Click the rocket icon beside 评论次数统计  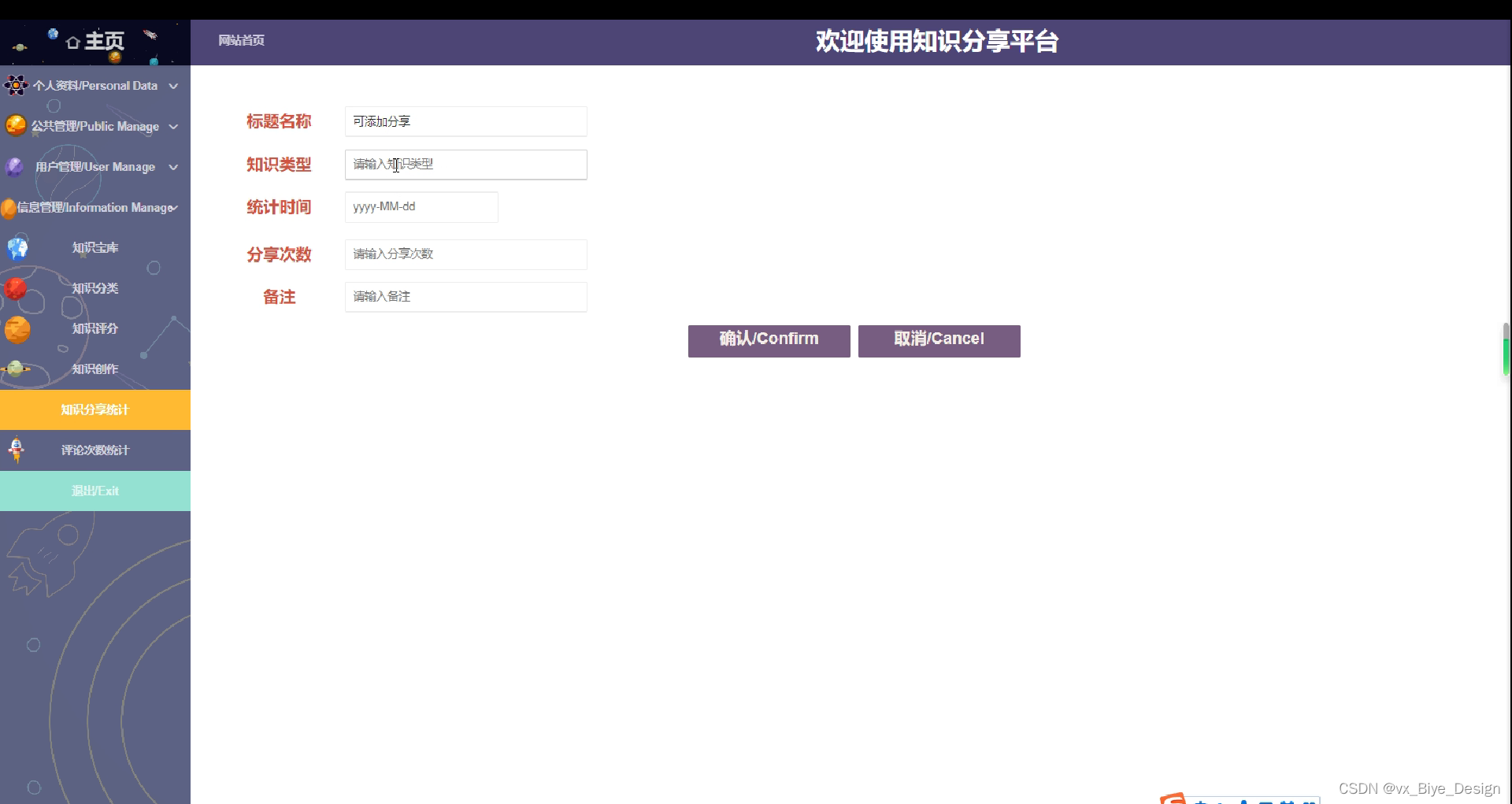(16, 450)
